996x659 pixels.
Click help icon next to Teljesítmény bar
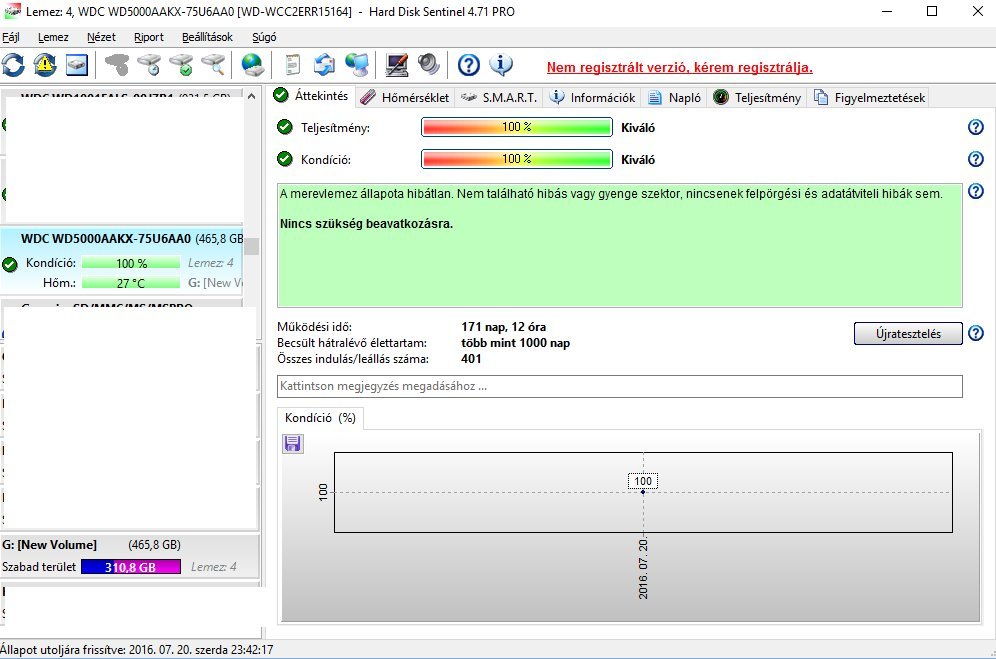pos(976,127)
